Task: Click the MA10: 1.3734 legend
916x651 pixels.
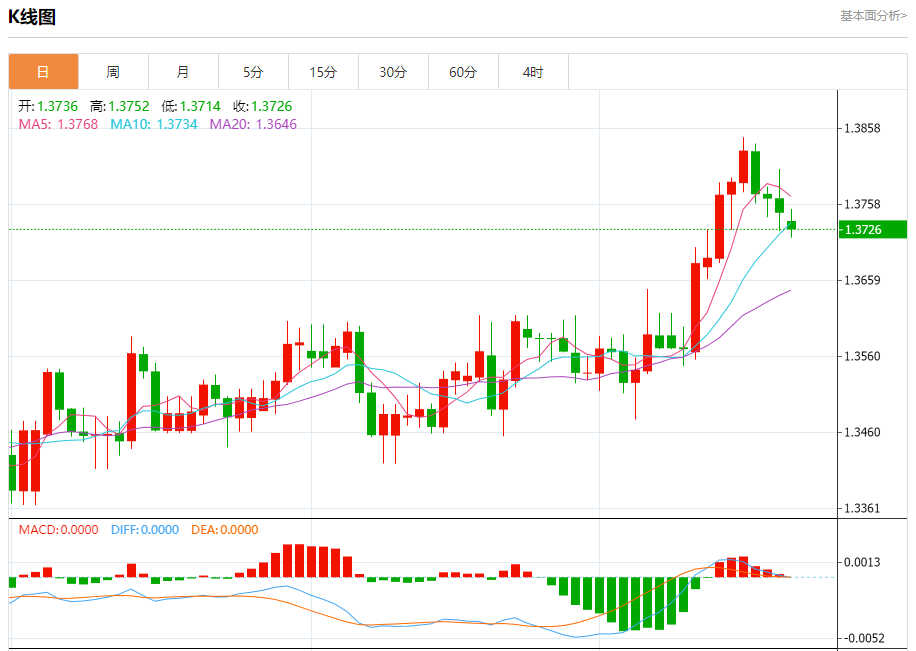Action: click(x=154, y=124)
